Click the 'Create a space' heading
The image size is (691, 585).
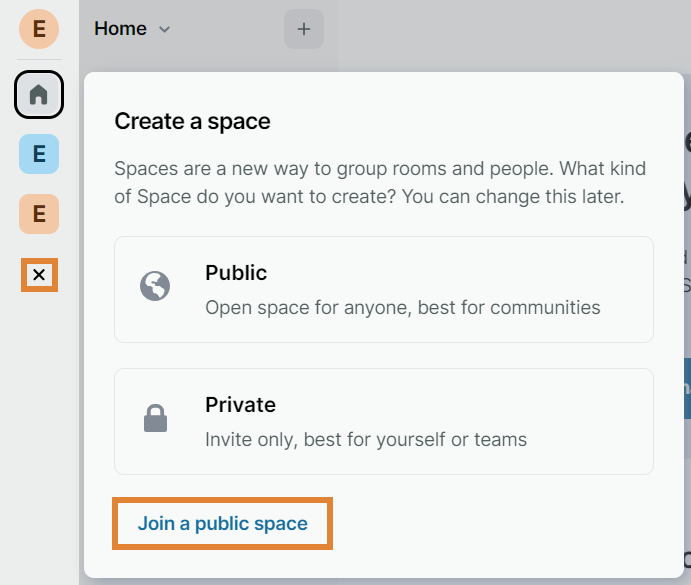coord(192,122)
